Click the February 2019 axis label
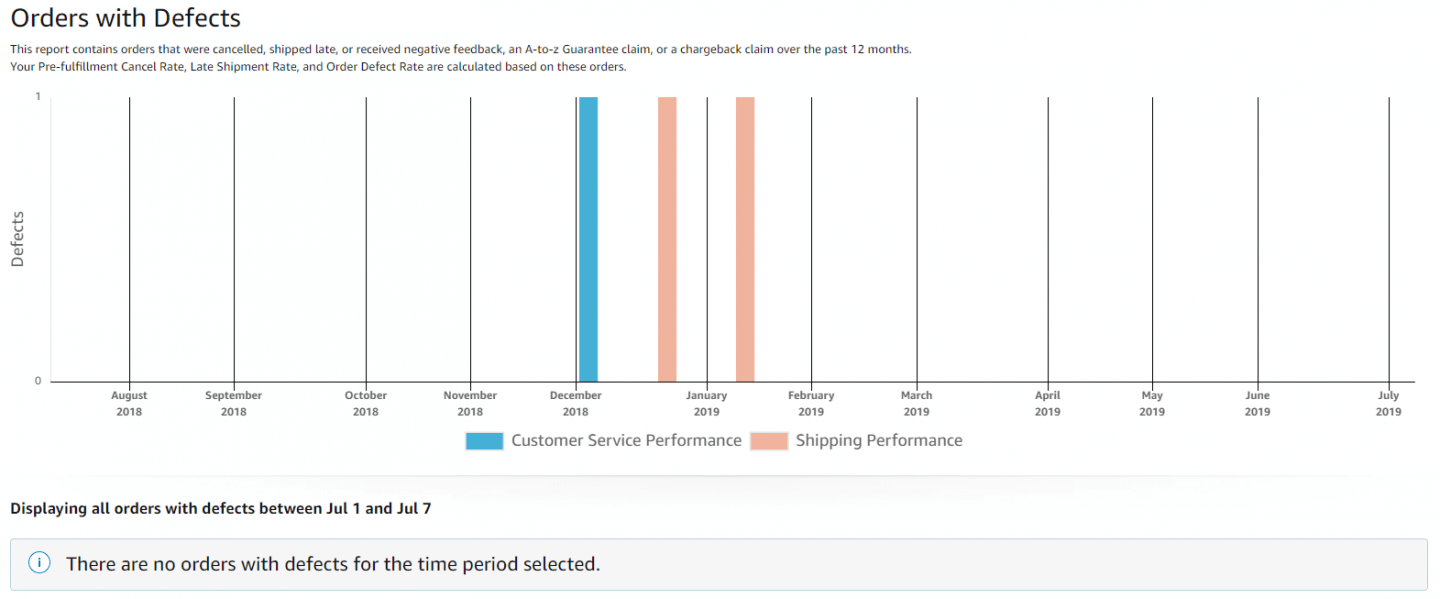The width and height of the screenshot is (1440, 599). 811,403
